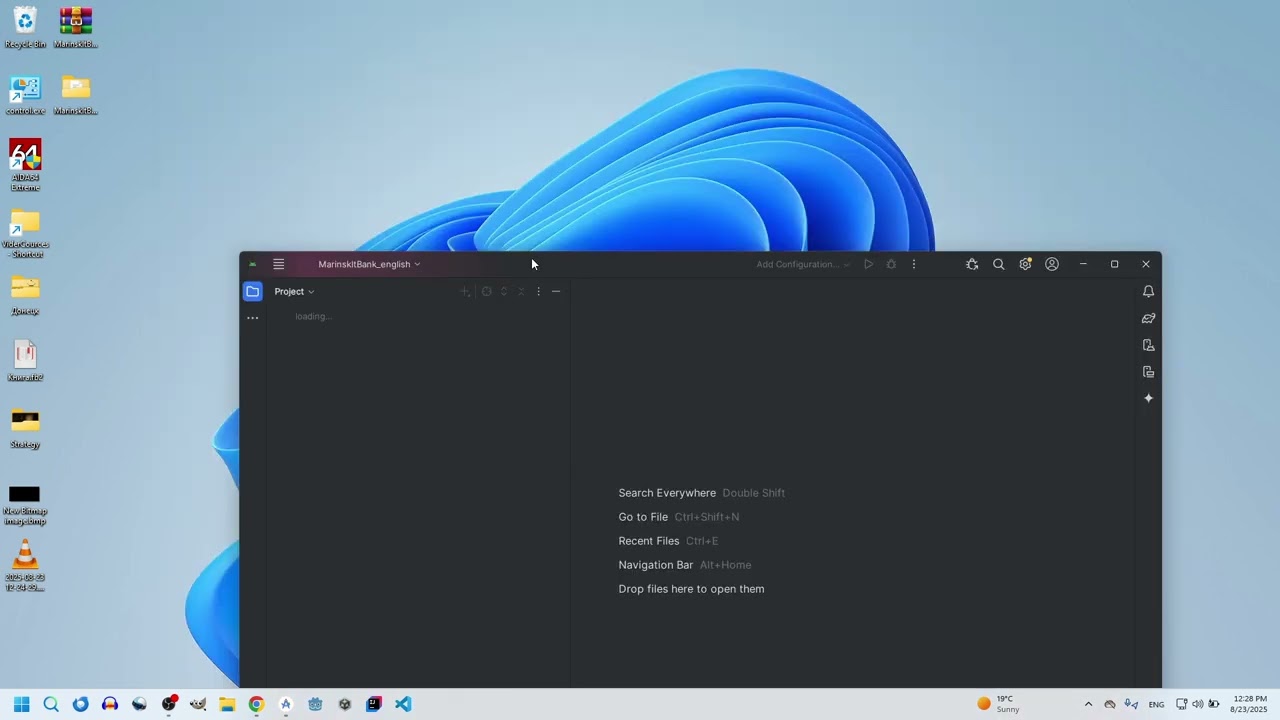1280x720 pixels.
Task: Click the 'loading...' text in Project tree
Action: point(313,316)
